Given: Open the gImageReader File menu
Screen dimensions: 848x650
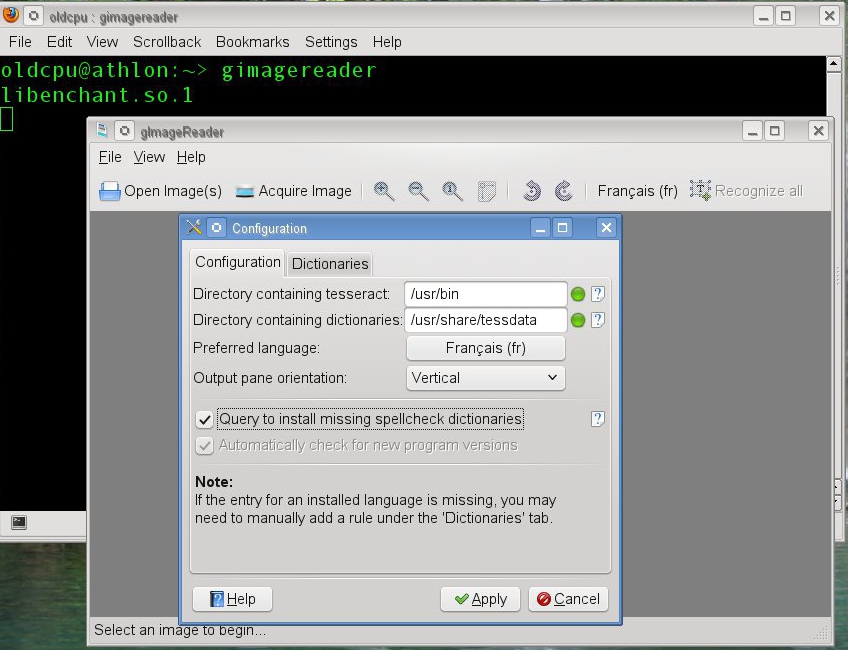Looking at the screenshot, I should click(110, 157).
